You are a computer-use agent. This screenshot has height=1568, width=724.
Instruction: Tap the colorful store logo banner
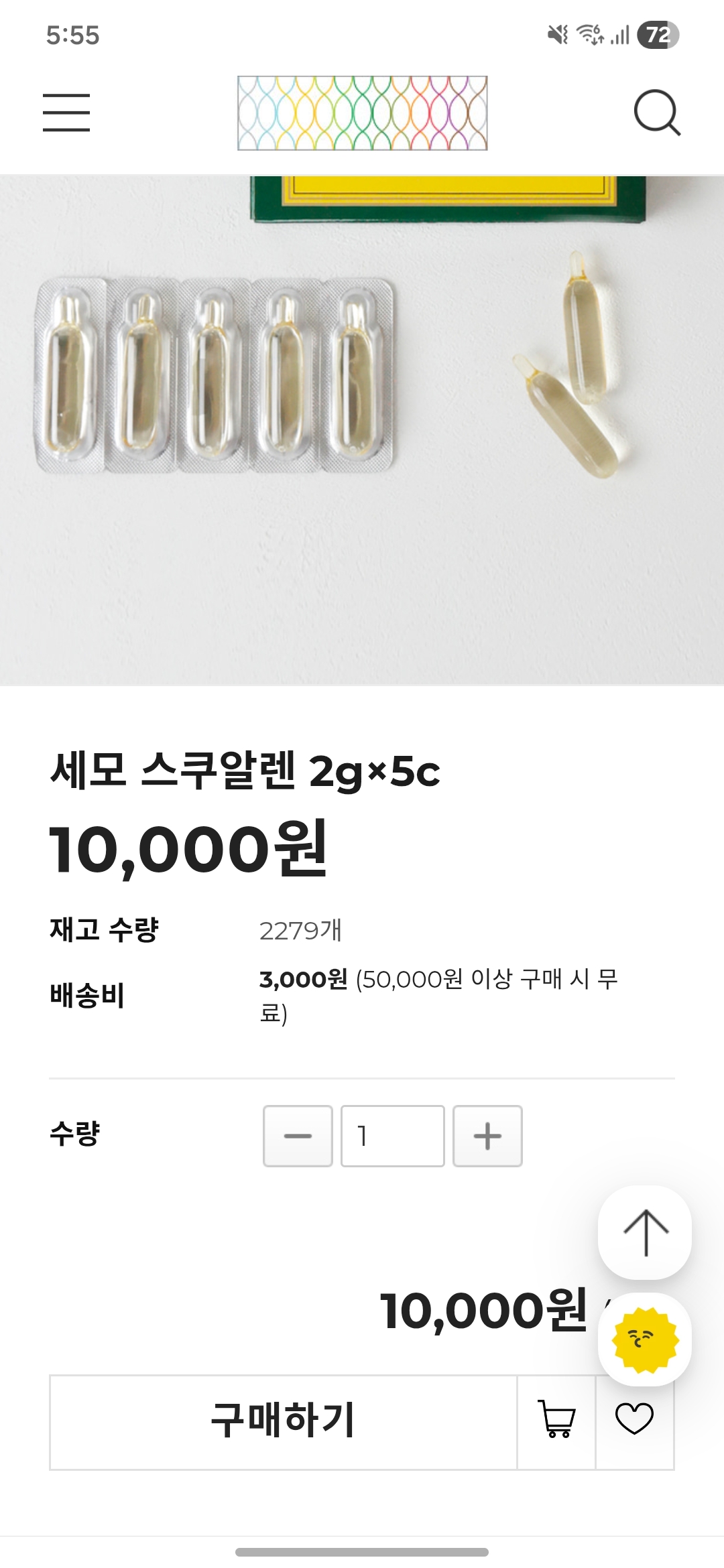coord(362,113)
